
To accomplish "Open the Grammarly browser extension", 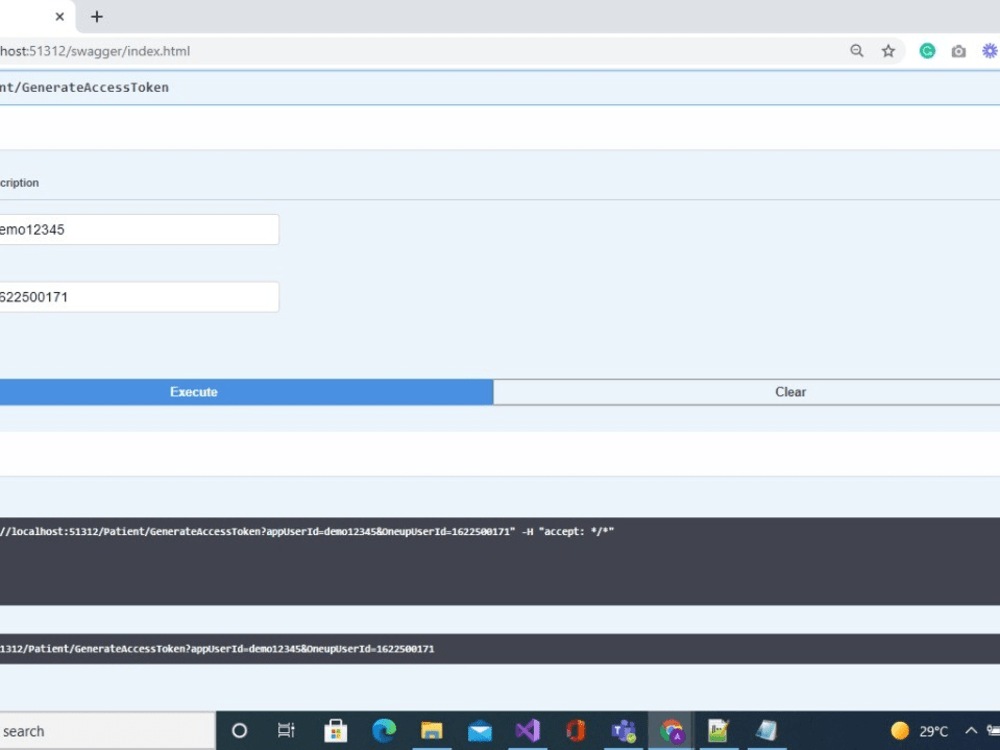I will pos(927,50).
